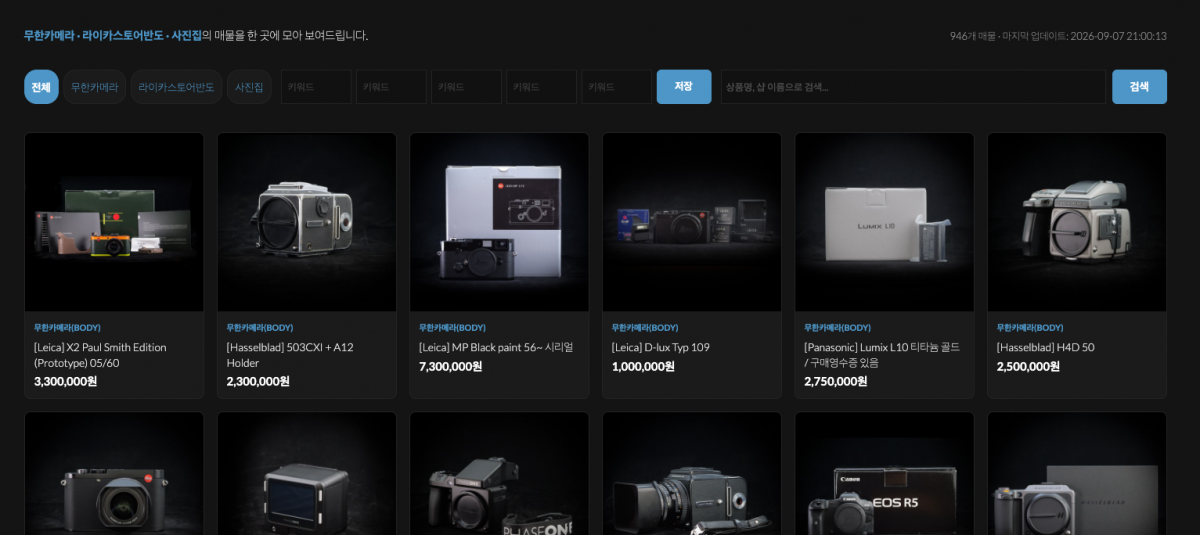
Task: Open the Leica MP Black paint product photo
Action: click(499, 222)
